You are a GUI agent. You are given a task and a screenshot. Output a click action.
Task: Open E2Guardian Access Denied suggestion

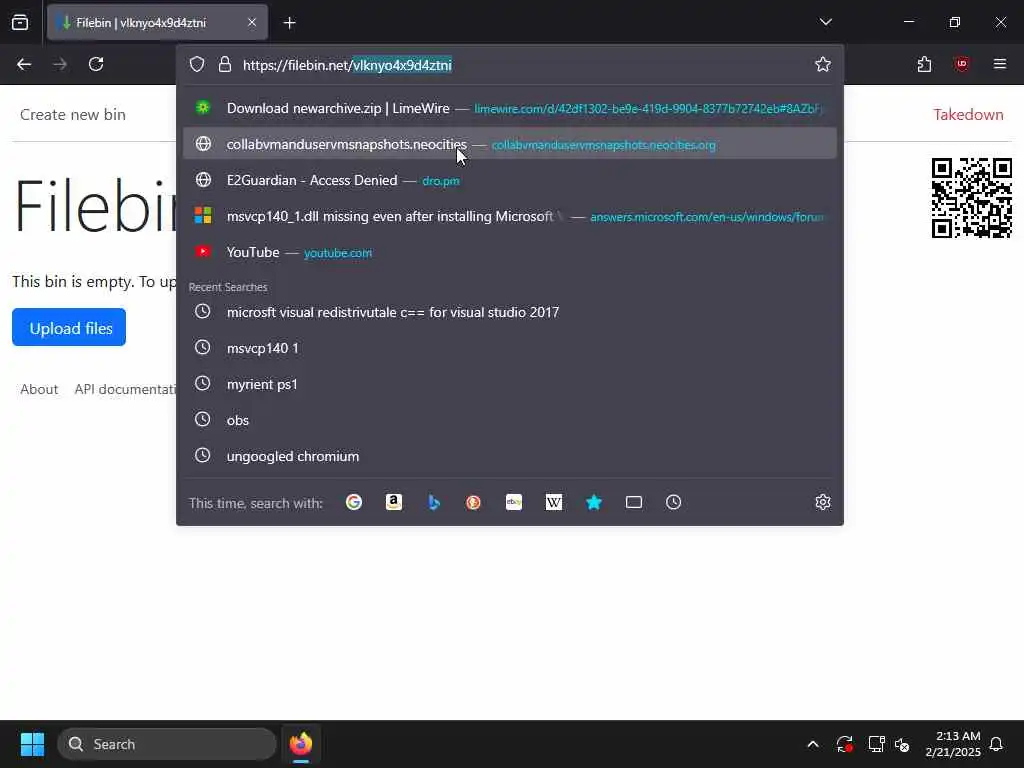(509, 180)
